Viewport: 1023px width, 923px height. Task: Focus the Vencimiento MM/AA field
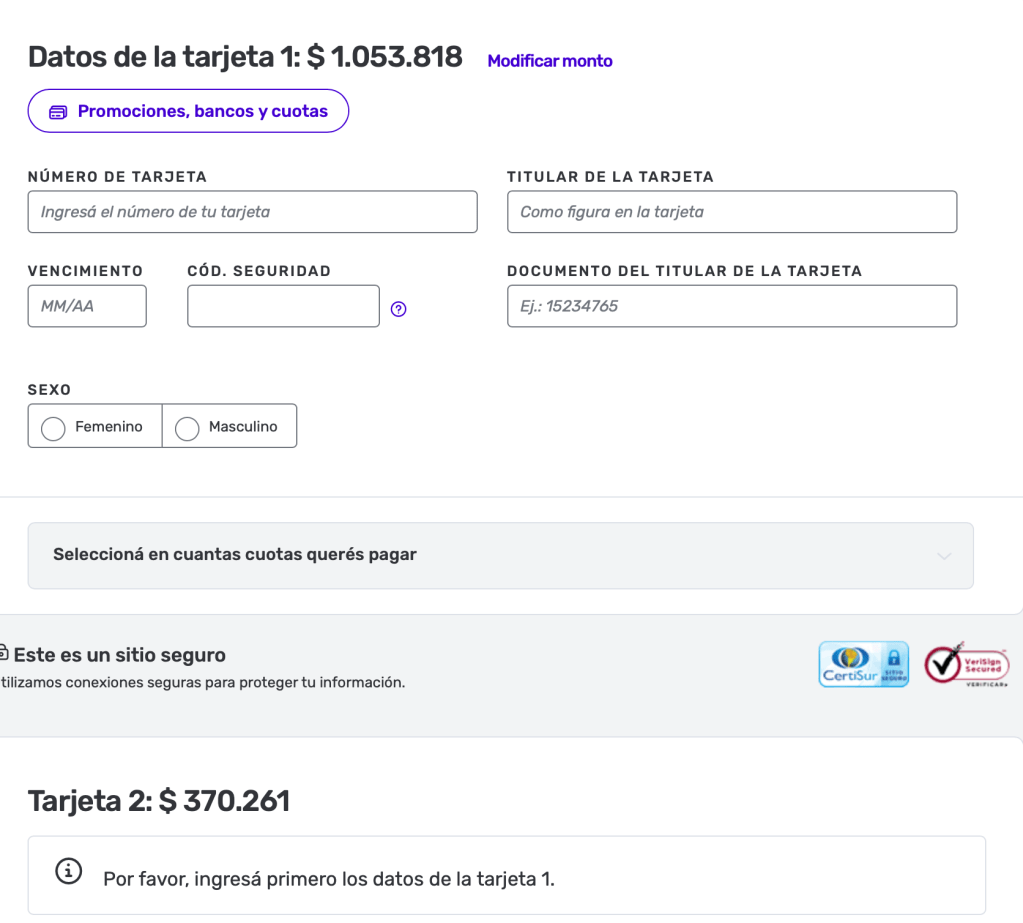87,306
